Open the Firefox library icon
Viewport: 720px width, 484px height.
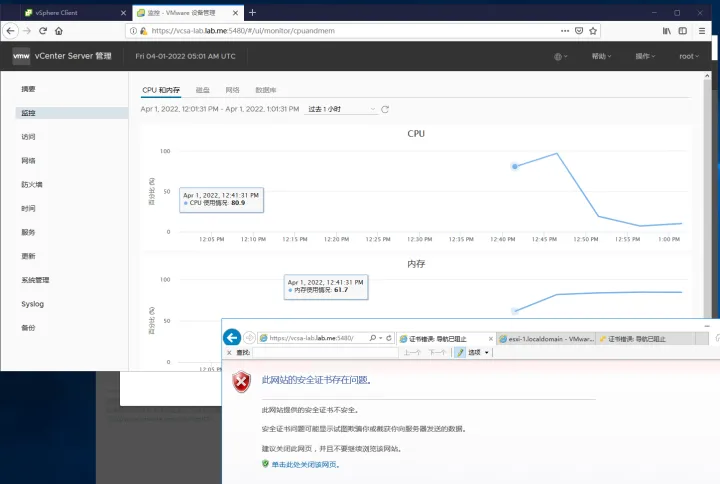click(x=667, y=31)
